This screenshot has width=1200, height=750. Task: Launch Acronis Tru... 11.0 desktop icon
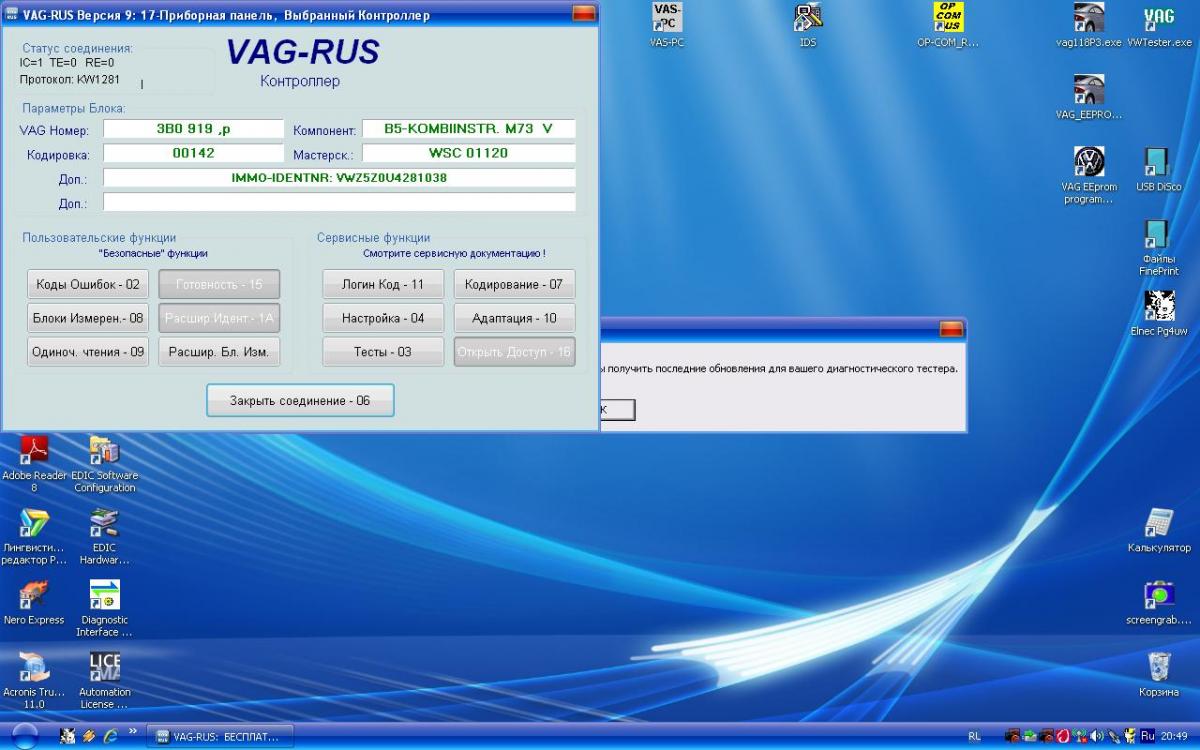(x=34, y=680)
